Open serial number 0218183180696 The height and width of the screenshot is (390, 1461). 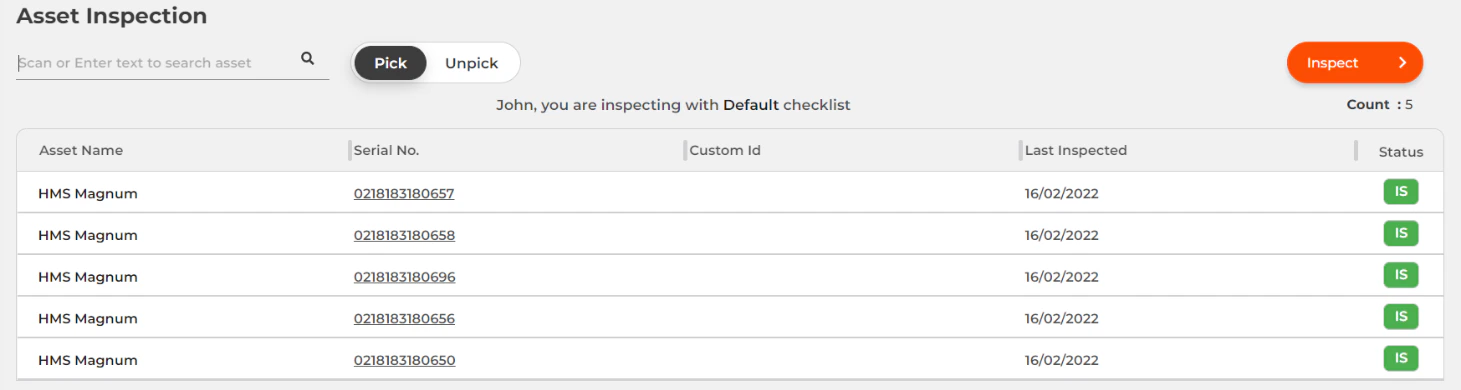coord(404,277)
